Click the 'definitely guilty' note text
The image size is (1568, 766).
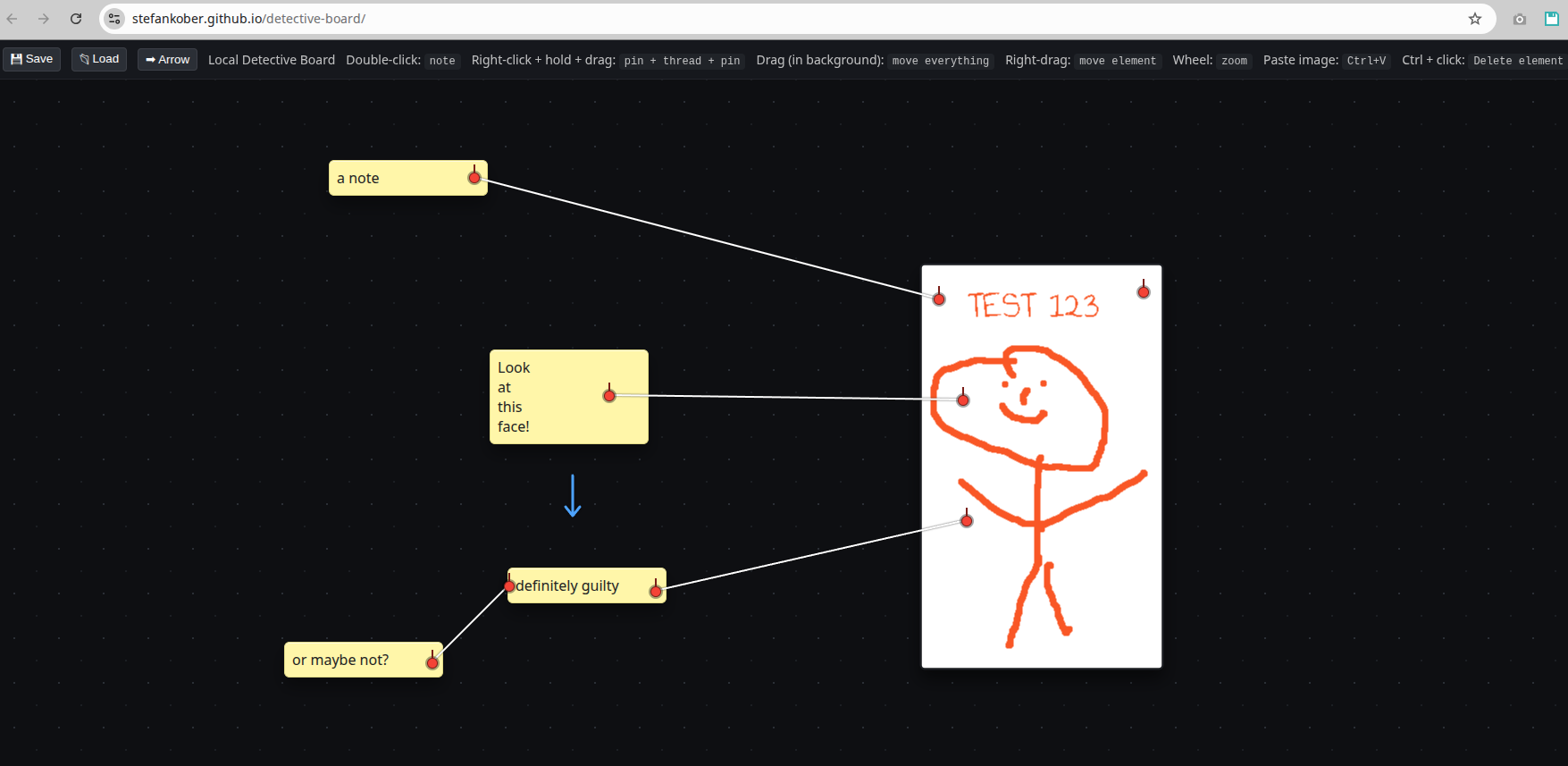pyautogui.click(x=567, y=585)
